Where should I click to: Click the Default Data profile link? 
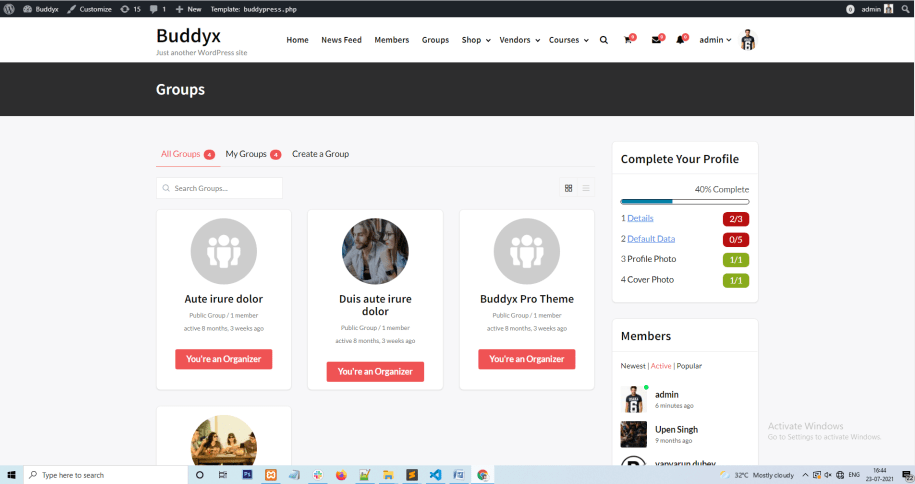coord(651,238)
